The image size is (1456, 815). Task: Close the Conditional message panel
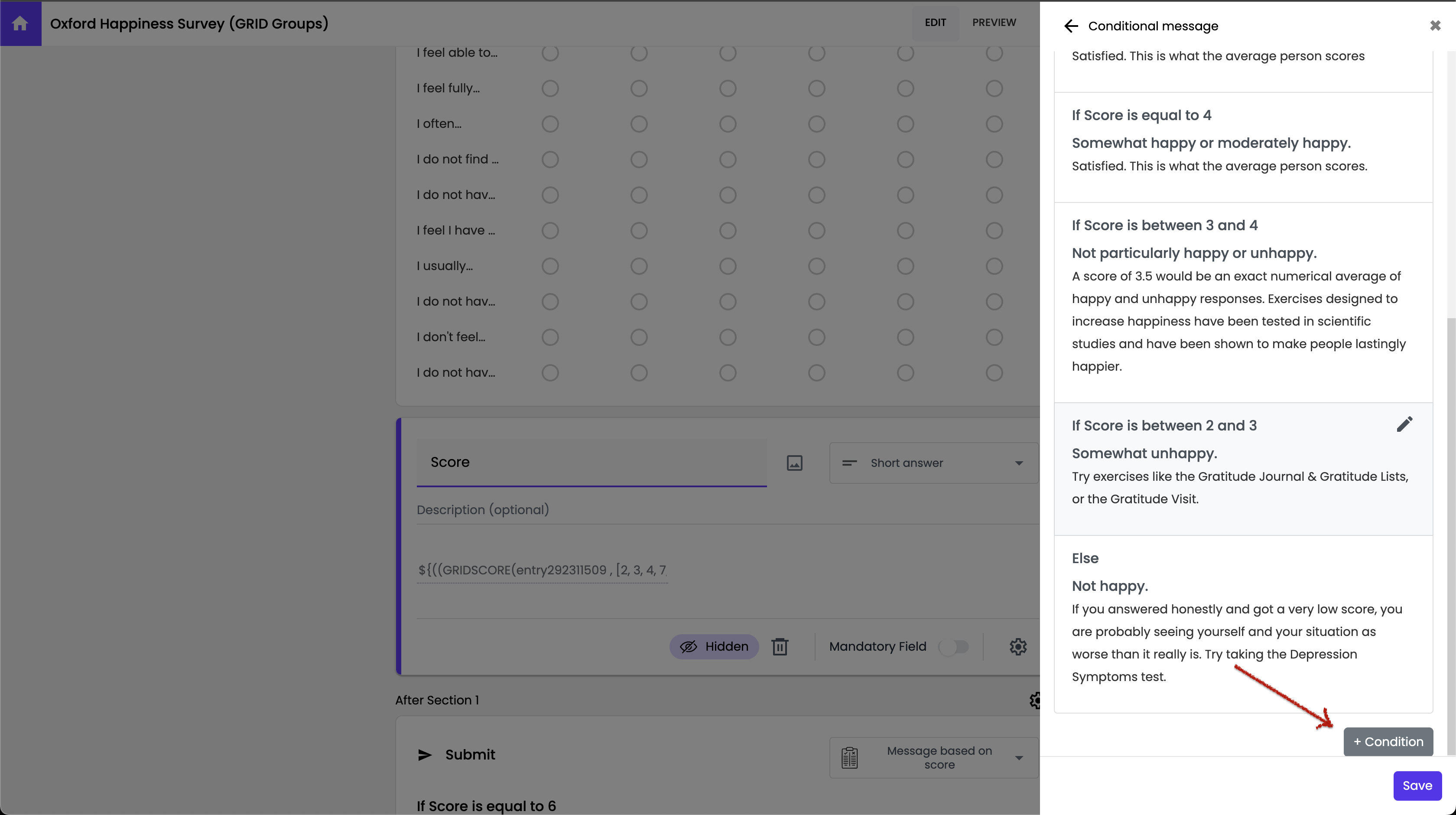[x=1435, y=26]
